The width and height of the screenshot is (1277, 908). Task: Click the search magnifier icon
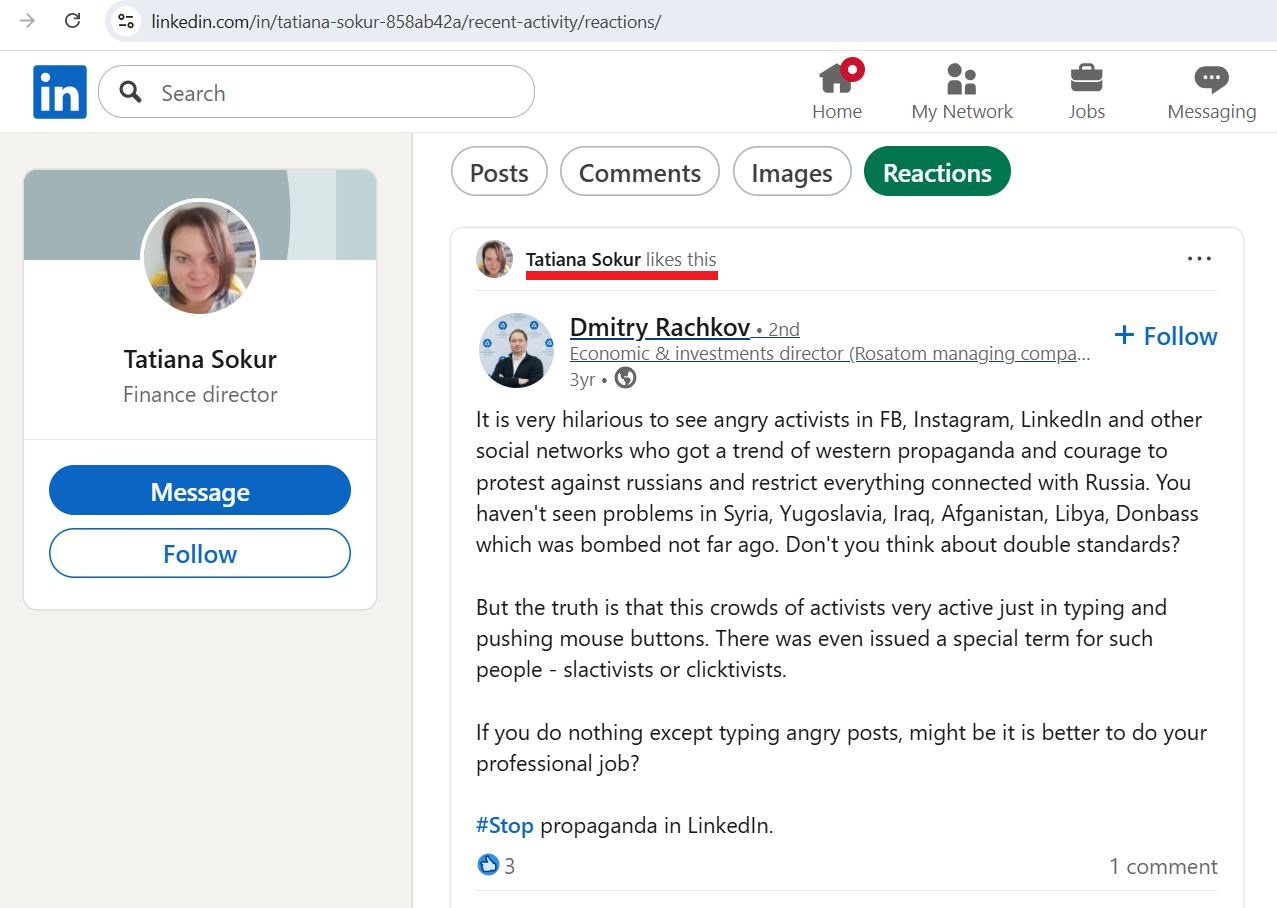click(x=128, y=91)
